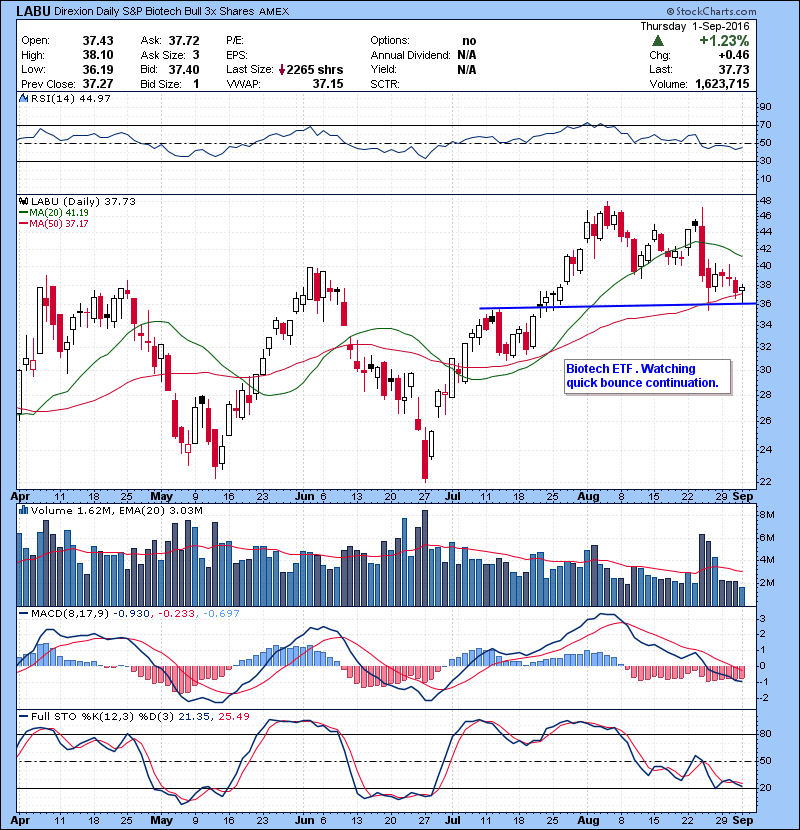Click the MACD histogram value -0.697
This screenshot has height=830, width=800.
click(221, 613)
